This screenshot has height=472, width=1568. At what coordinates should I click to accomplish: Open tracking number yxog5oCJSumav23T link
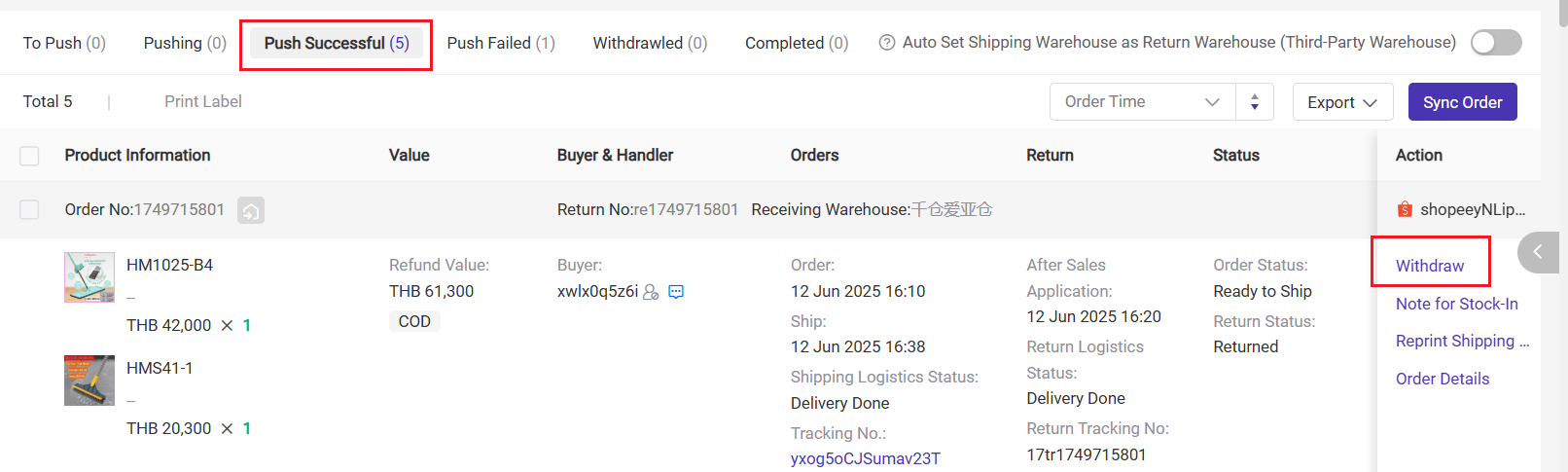866,458
